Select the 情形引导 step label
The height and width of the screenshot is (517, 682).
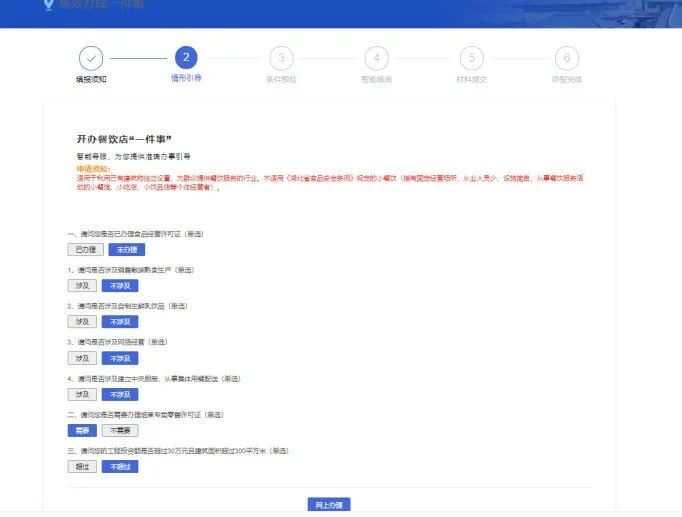186,78
